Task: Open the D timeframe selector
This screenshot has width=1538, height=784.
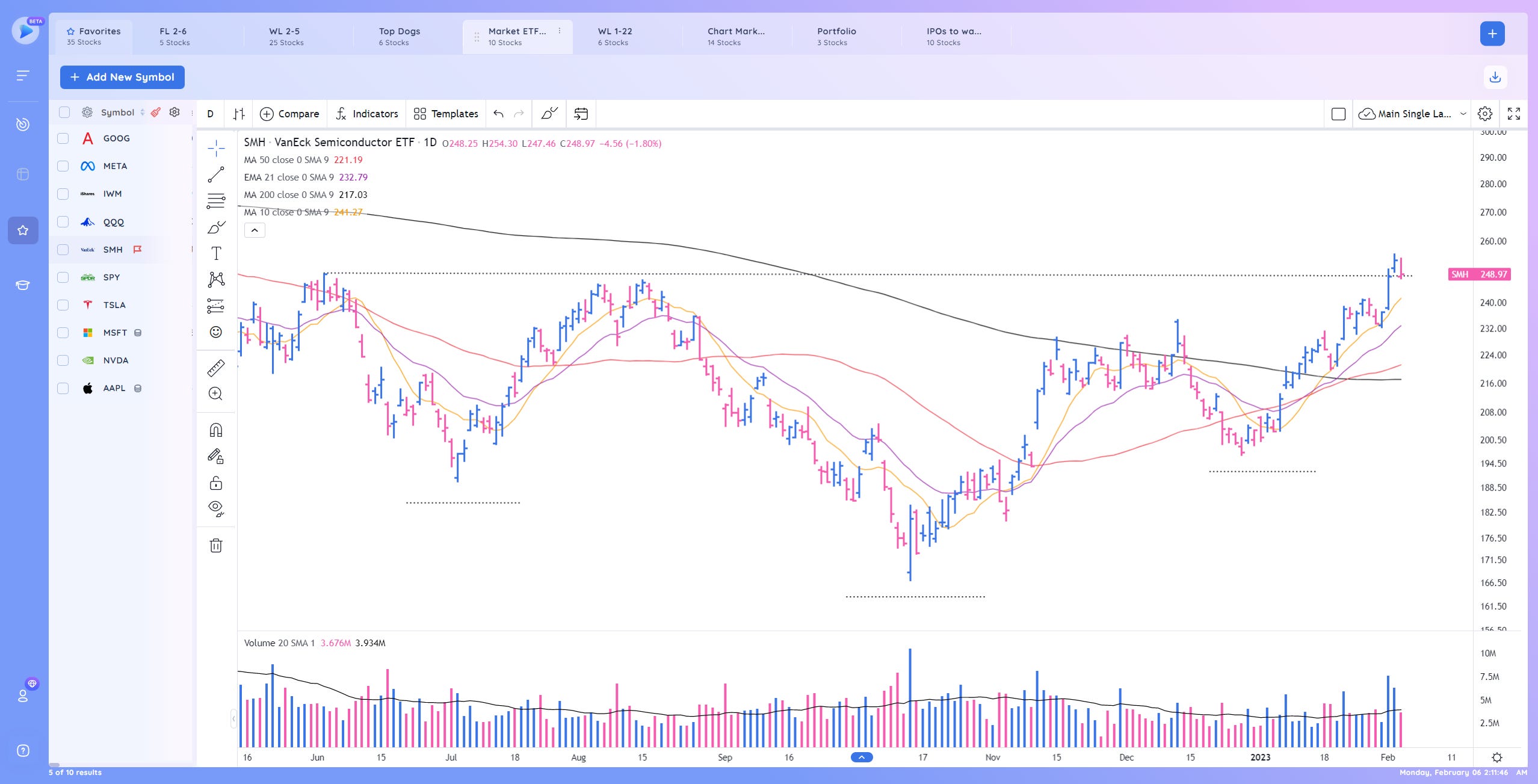Action: (x=210, y=114)
